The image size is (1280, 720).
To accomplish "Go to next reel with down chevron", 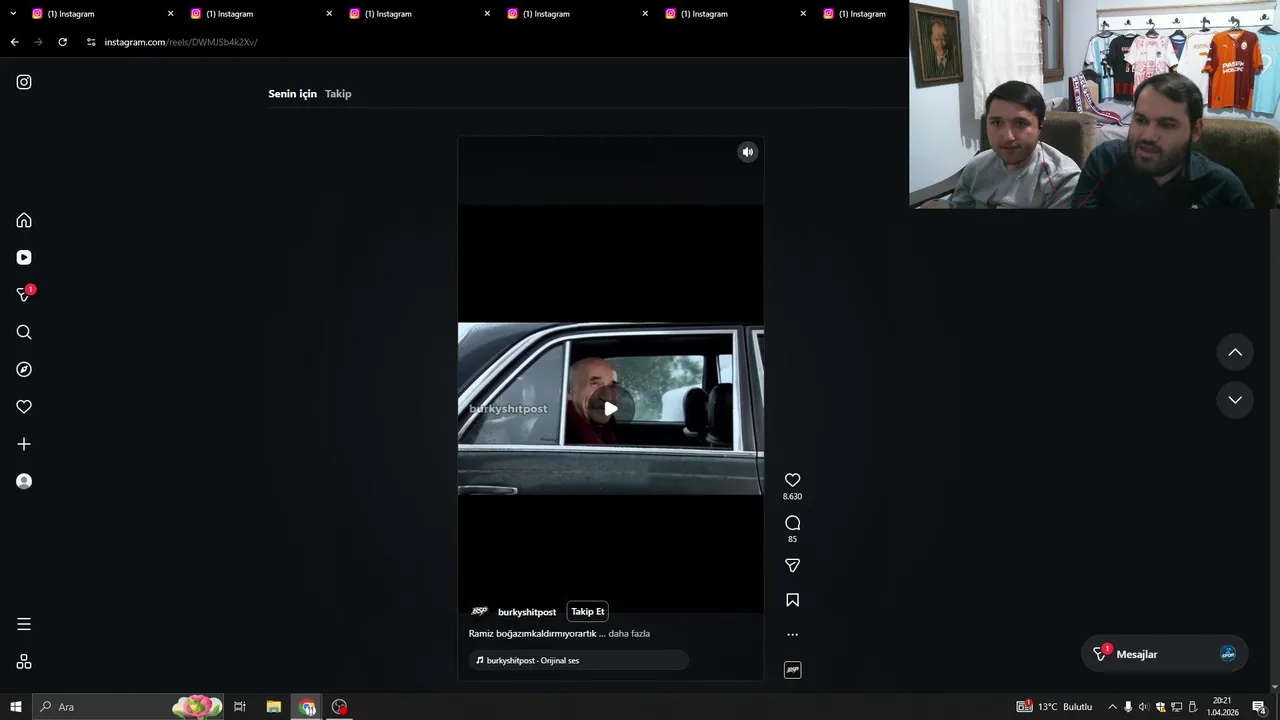I will click(x=1235, y=399).
